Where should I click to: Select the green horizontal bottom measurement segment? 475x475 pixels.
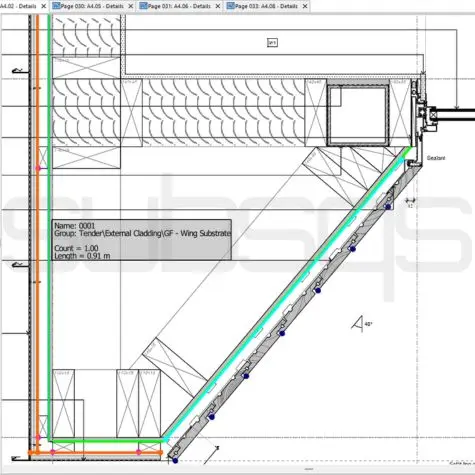(x=107, y=441)
